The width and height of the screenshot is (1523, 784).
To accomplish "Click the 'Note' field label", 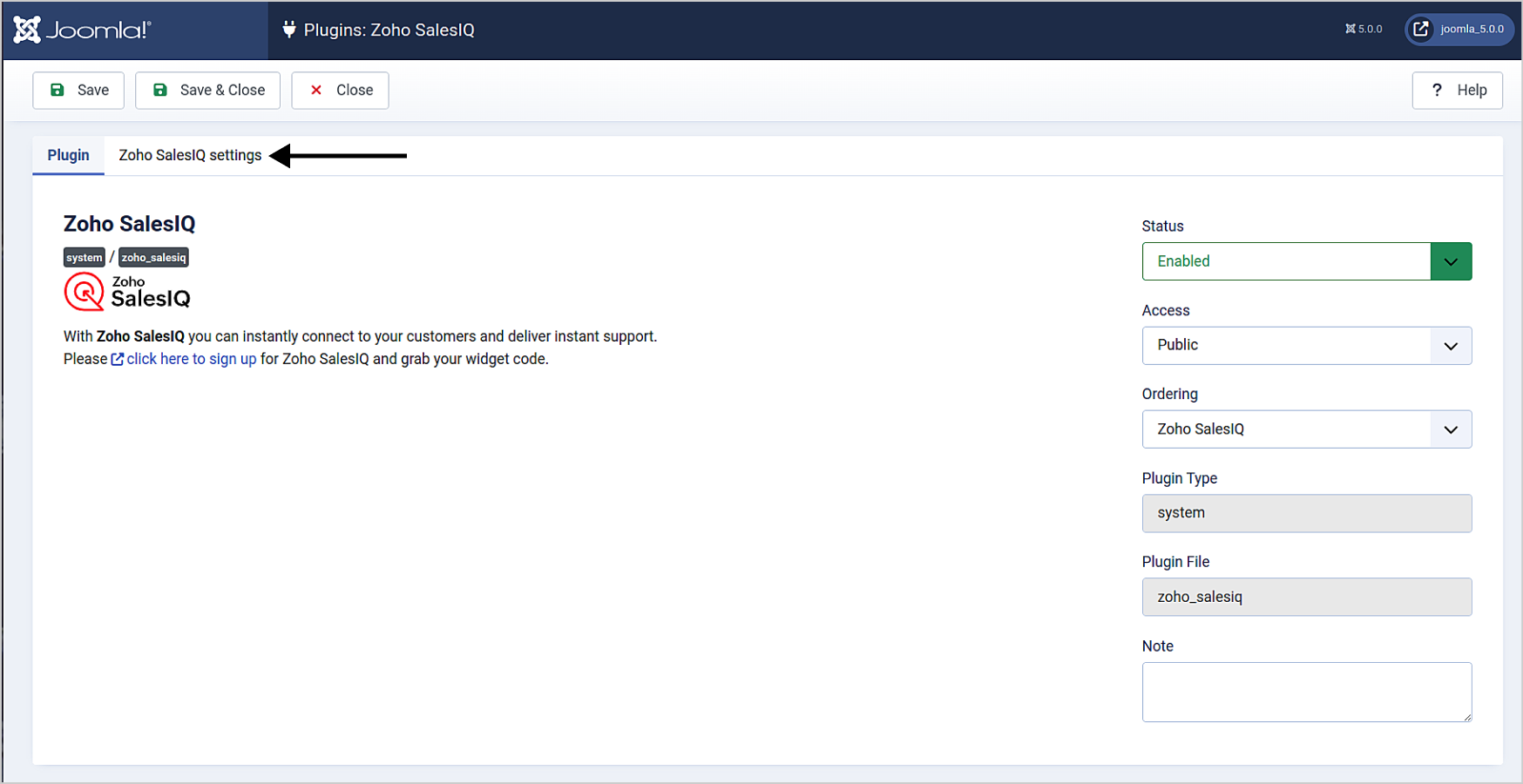I will [x=1157, y=645].
